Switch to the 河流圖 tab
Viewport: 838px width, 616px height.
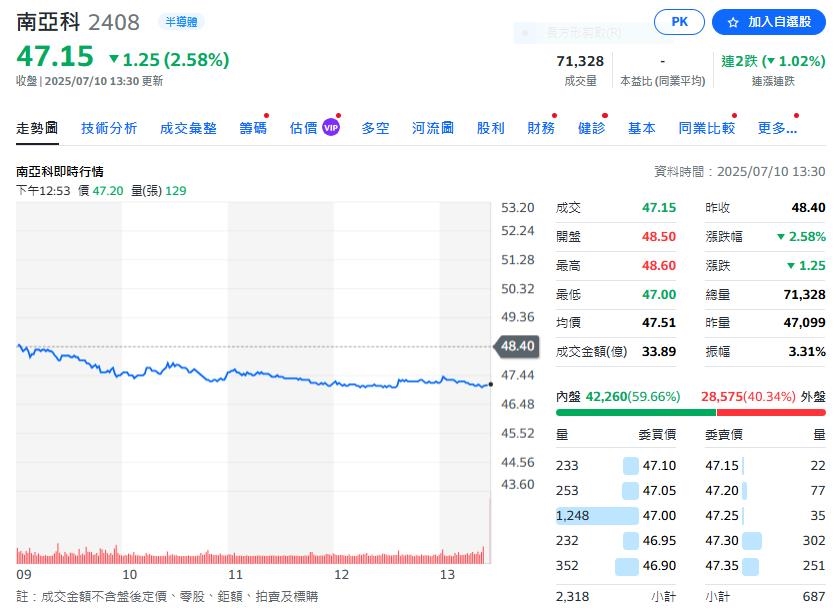click(x=431, y=127)
